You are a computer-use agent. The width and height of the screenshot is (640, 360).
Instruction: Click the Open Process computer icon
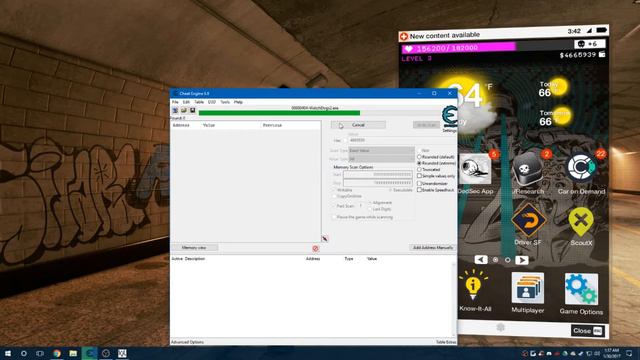click(175, 111)
